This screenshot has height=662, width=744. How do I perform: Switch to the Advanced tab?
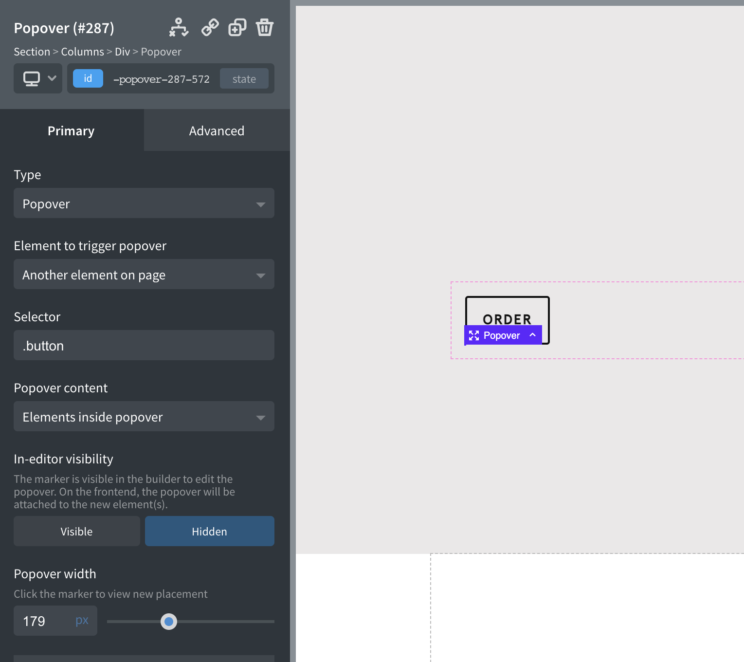pos(217,131)
